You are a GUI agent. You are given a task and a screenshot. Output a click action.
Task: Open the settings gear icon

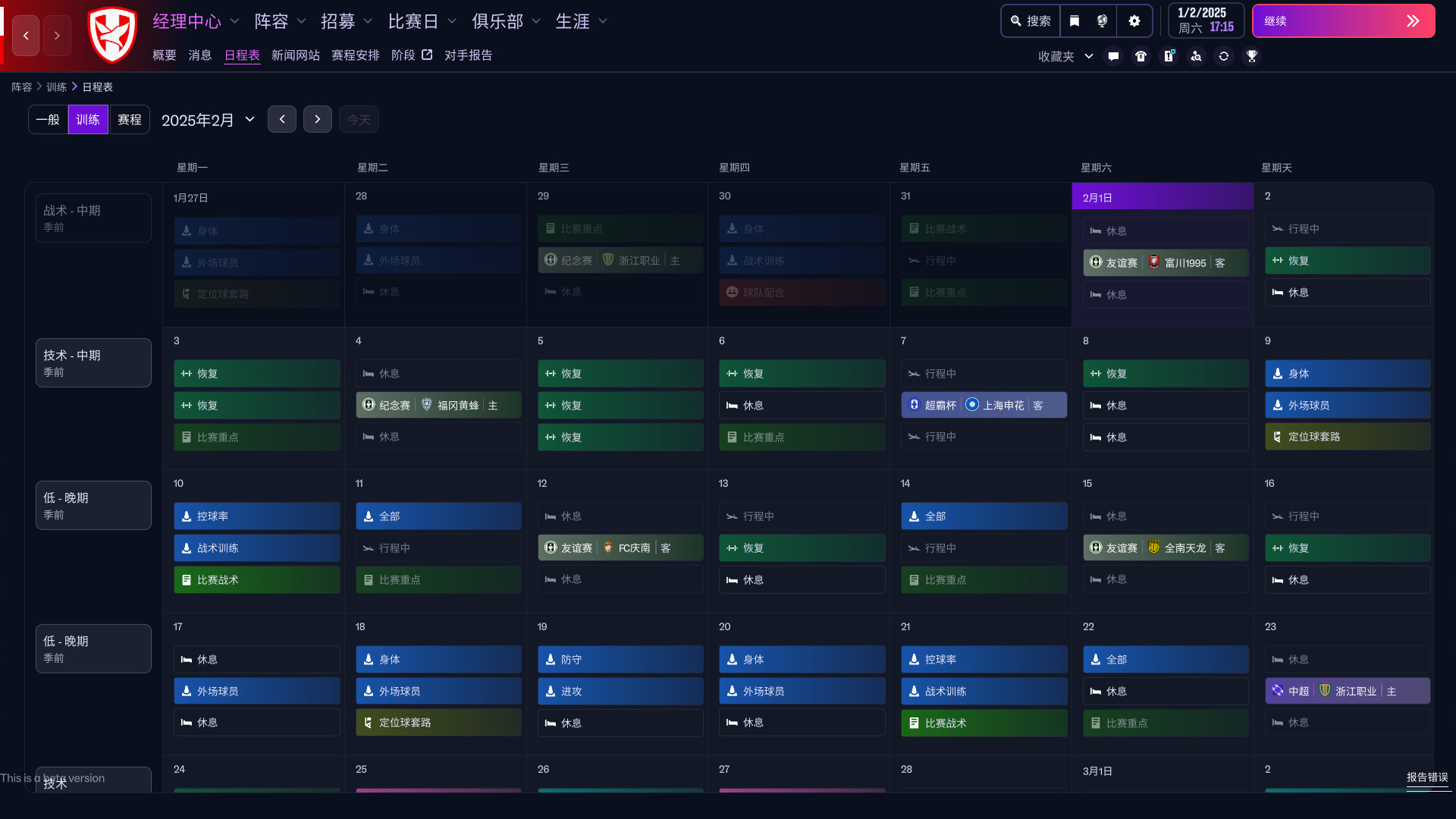point(1134,21)
